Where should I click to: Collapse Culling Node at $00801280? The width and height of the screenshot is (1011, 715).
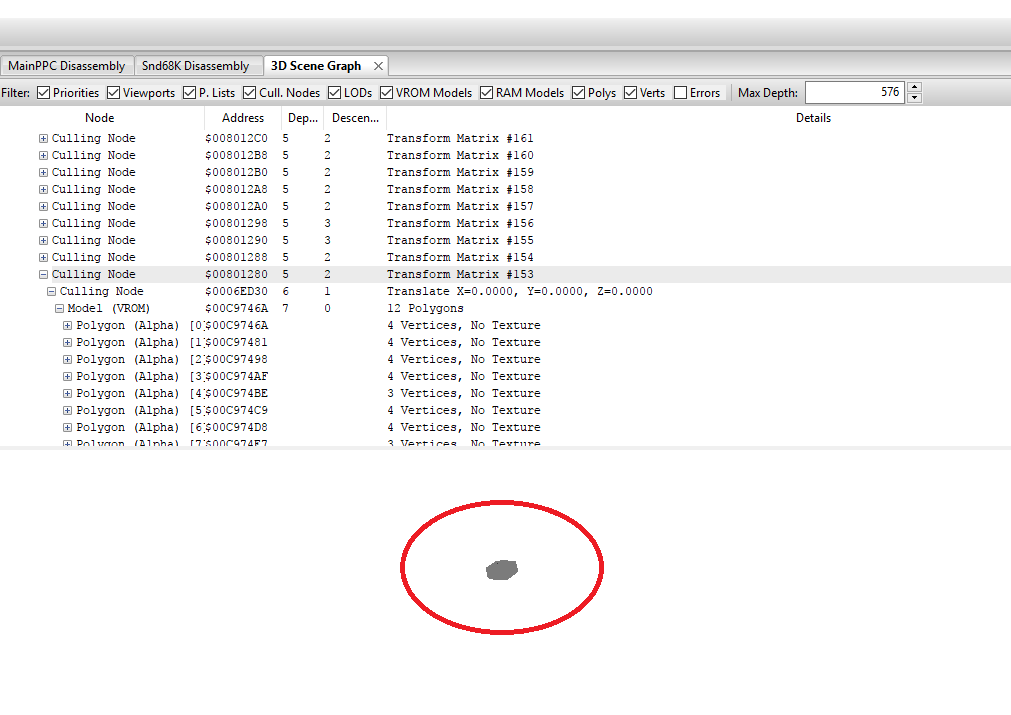(x=43, y=274)
